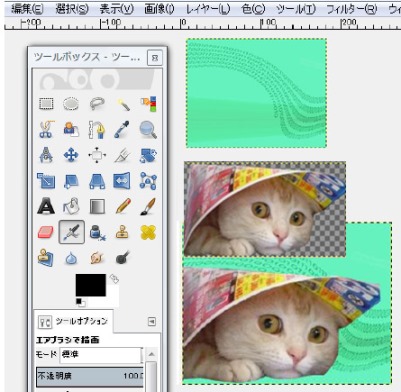Screen dimensions: 401x392
Task: Choose the Fuzzy Select magic wand tool
Action: click(x=123, y=104)
